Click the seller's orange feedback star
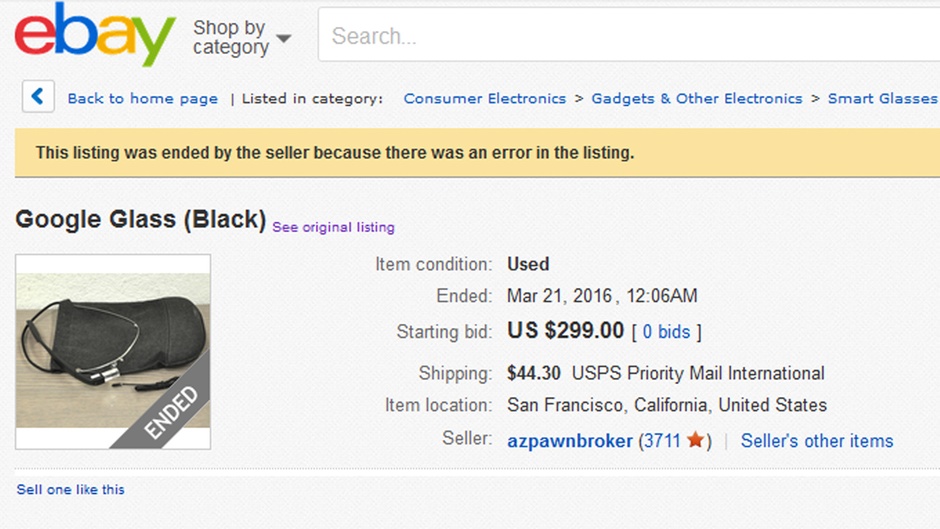Viewport: 940px width, 529px height. 695,440
